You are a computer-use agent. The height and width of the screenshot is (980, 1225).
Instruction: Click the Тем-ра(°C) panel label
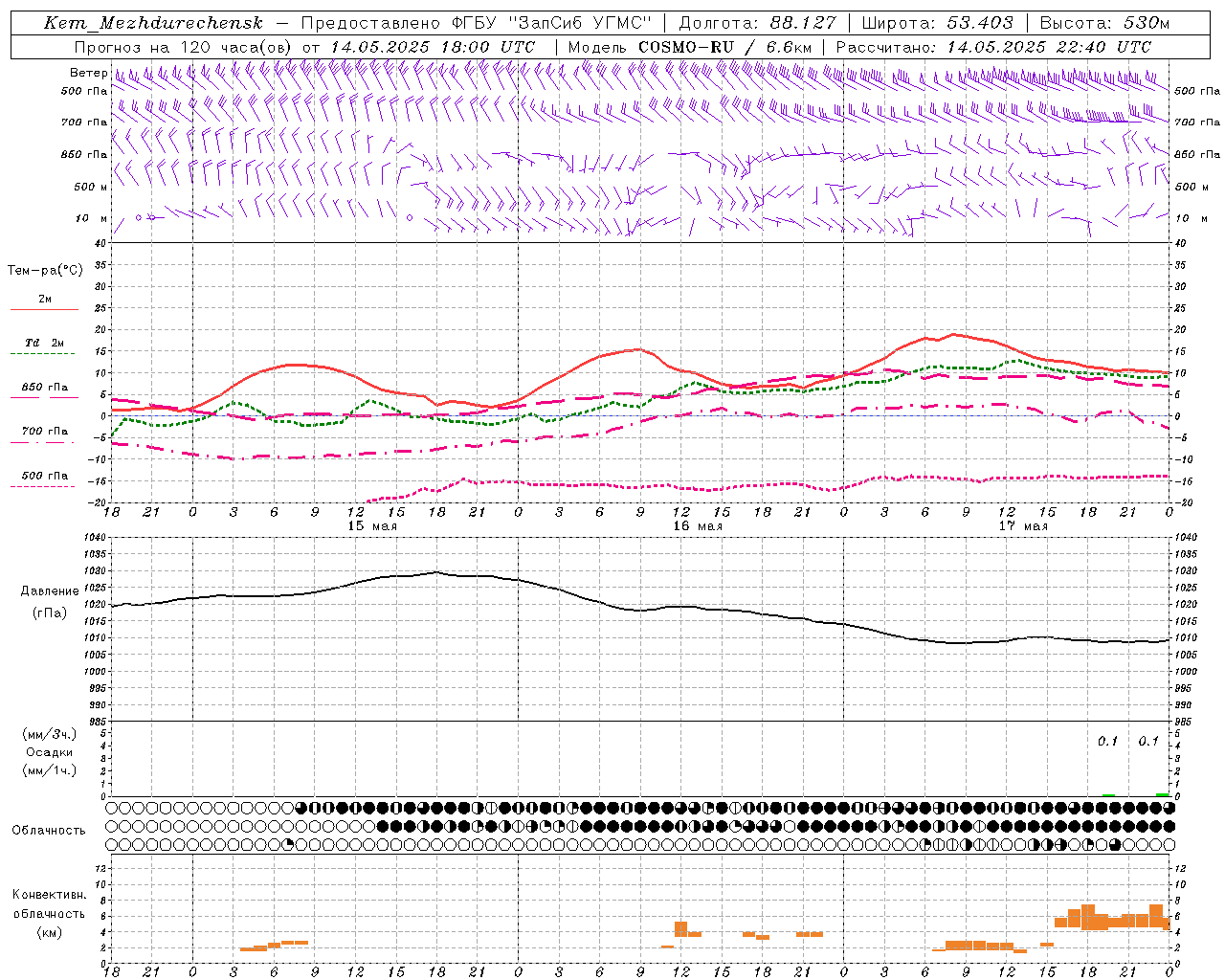(45, 271)
